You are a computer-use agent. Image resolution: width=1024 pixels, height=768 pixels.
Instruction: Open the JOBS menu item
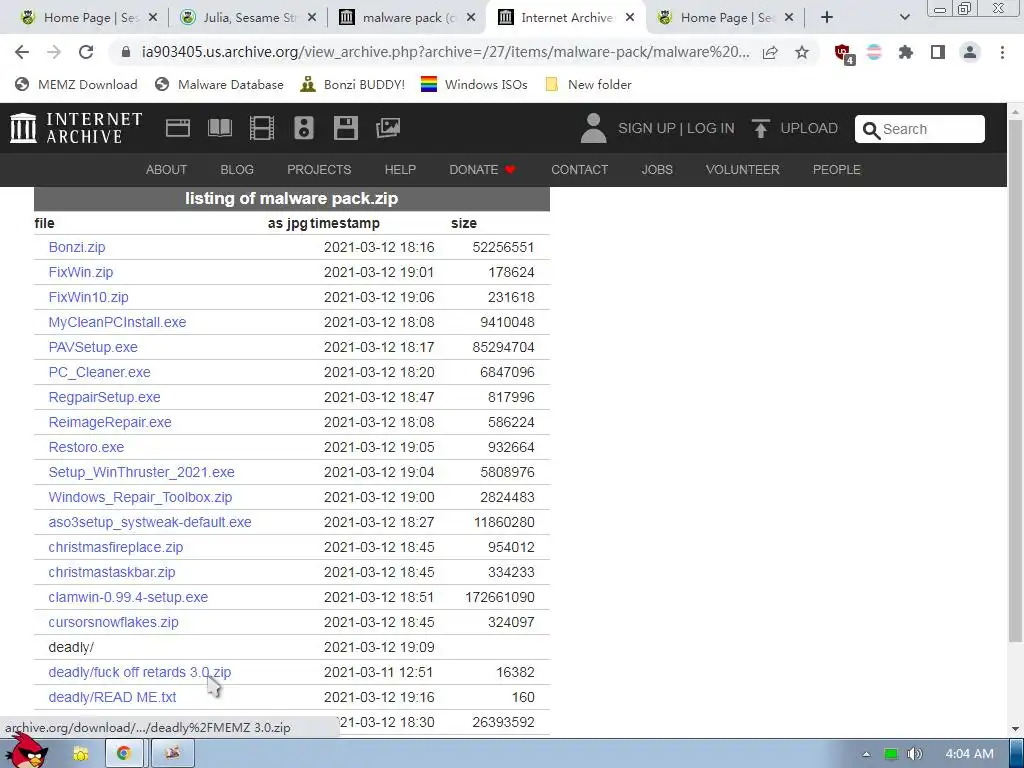point(657,170)
